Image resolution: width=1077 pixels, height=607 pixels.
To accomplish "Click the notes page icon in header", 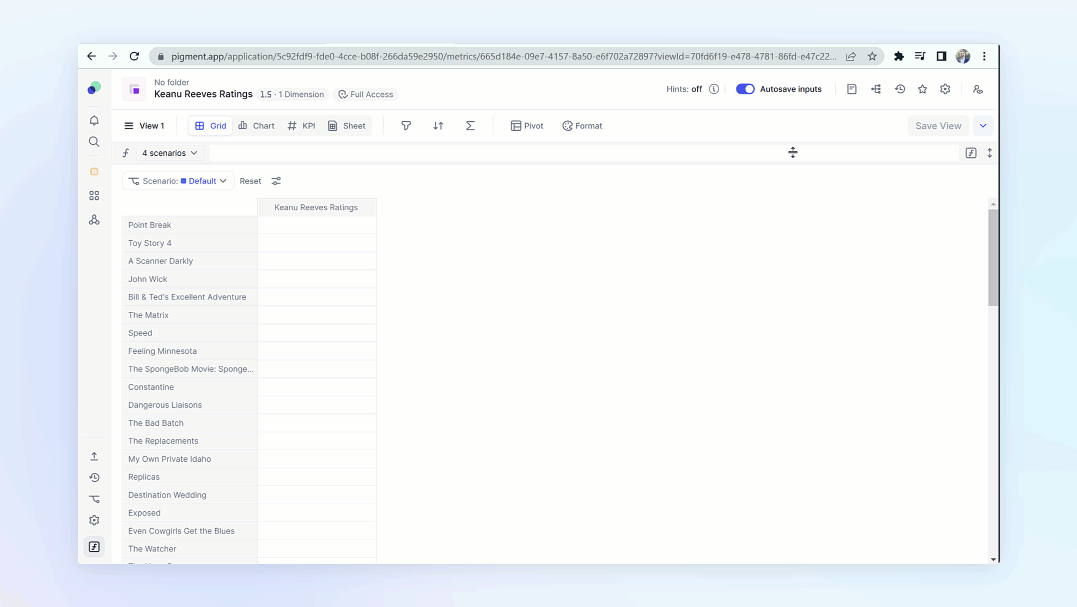I will (x=852, y=89).
